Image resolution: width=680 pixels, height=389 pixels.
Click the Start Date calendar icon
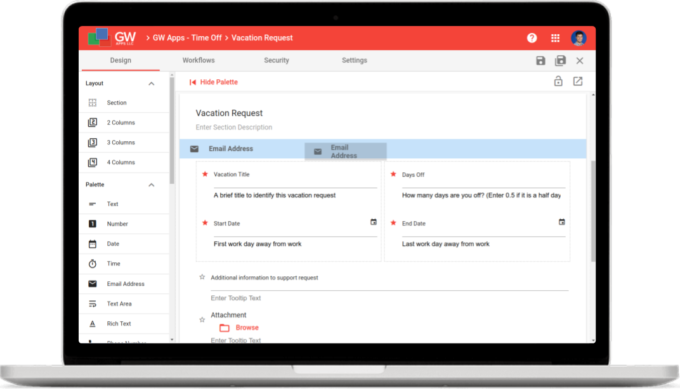(373, 222)
